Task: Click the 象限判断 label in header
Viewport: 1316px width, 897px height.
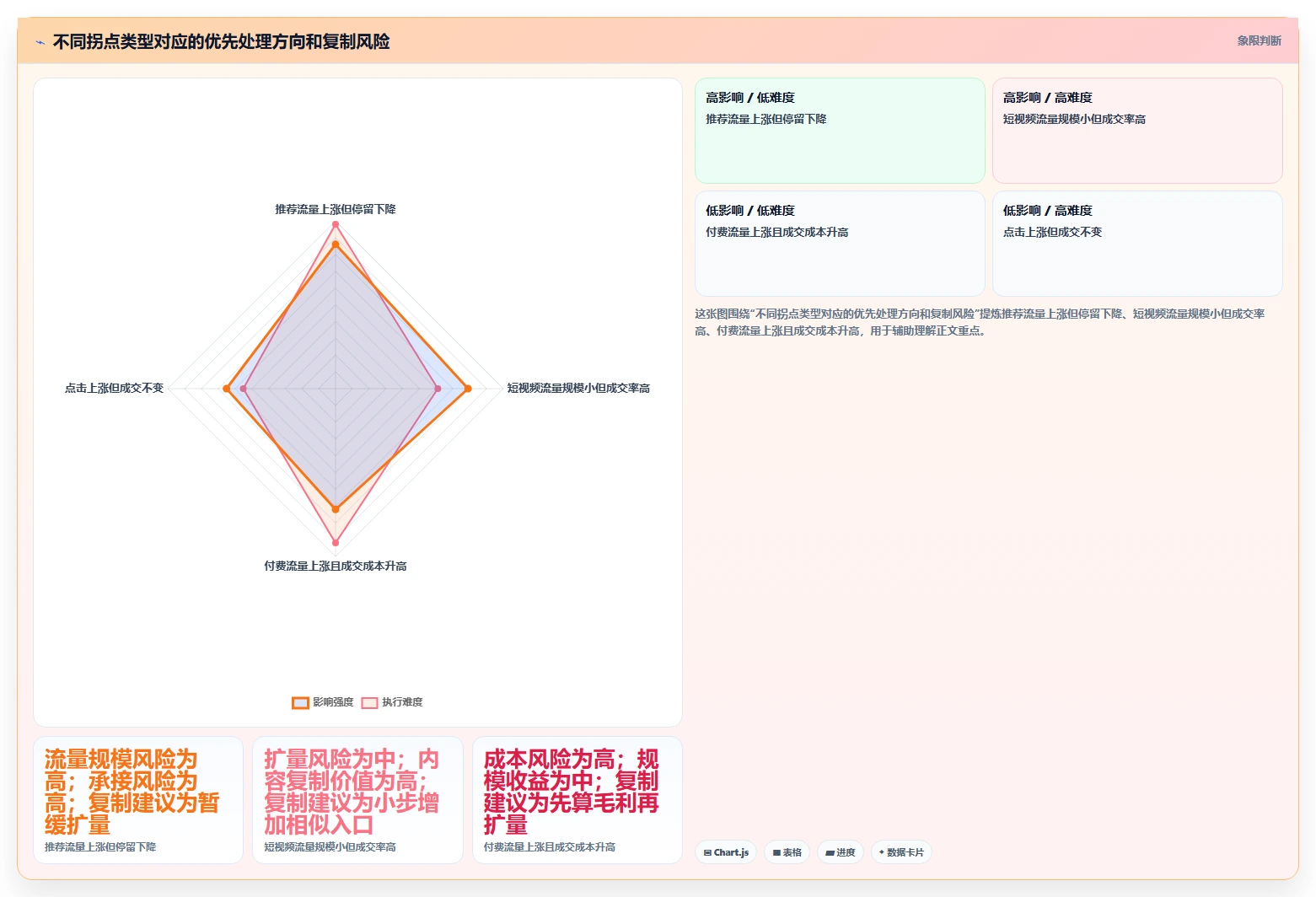Action: click(x=1259, y=40)
